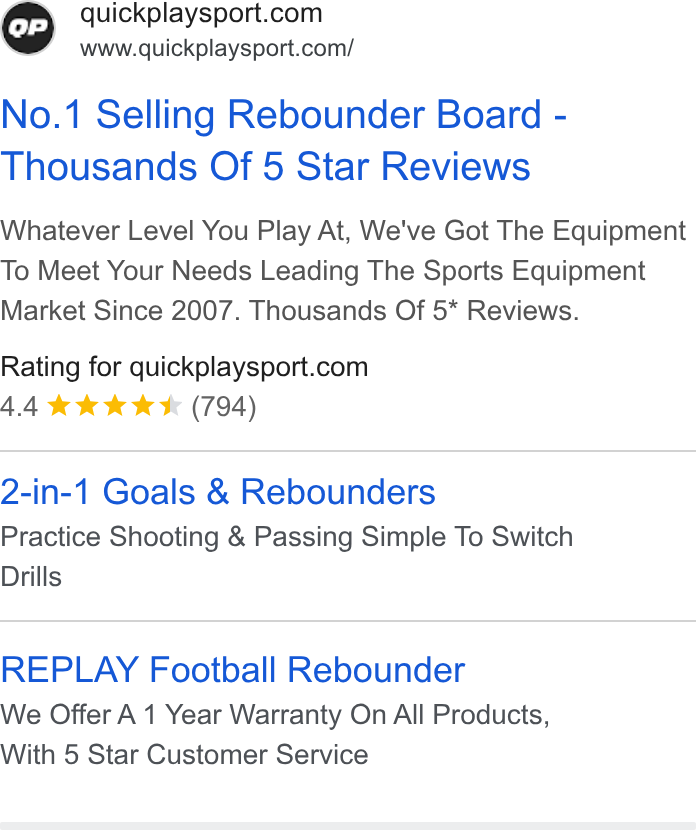This screenshot has width=696, height=830.
Task: Open the (794) review count
Action: click(223, 407)
